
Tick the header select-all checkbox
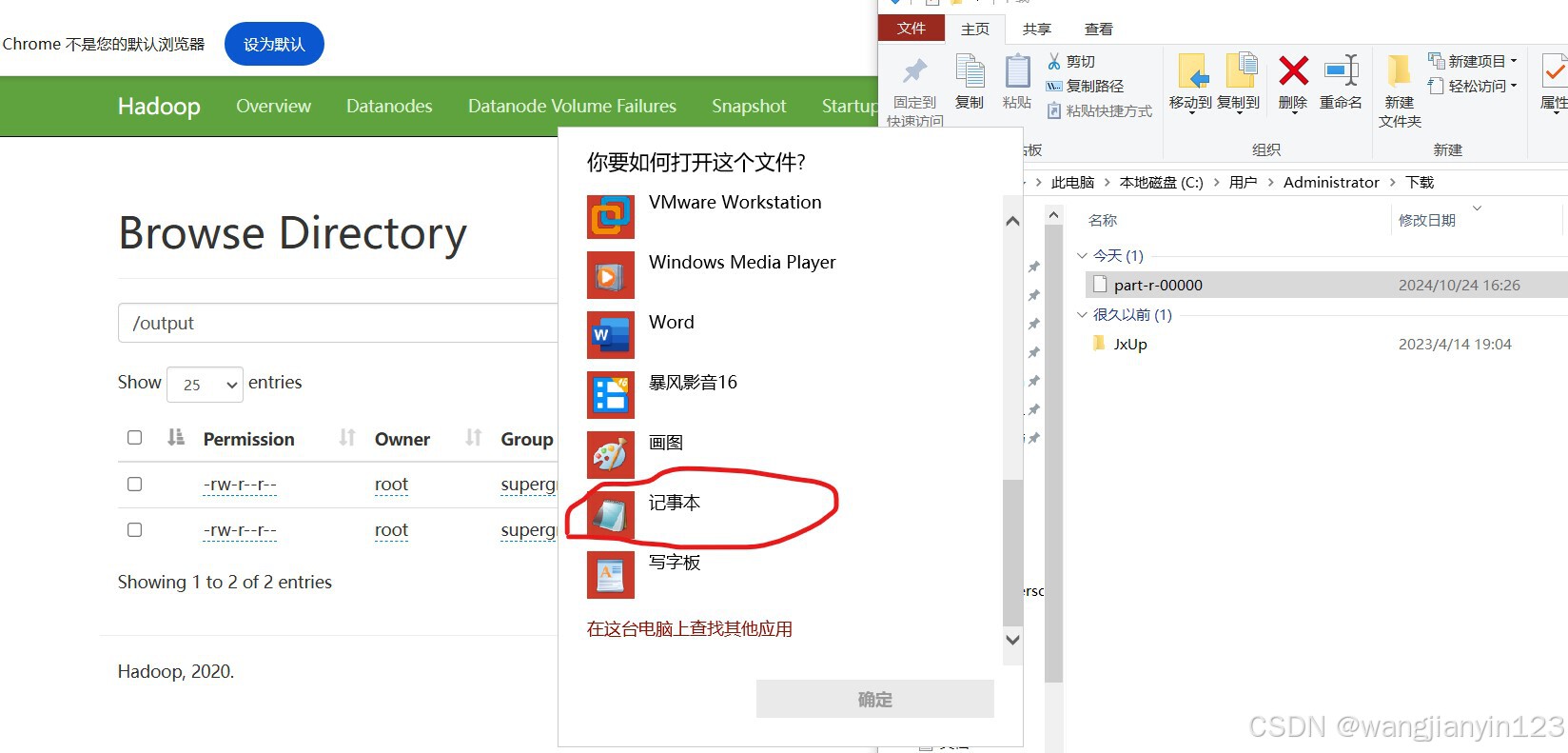click(134, 438)
